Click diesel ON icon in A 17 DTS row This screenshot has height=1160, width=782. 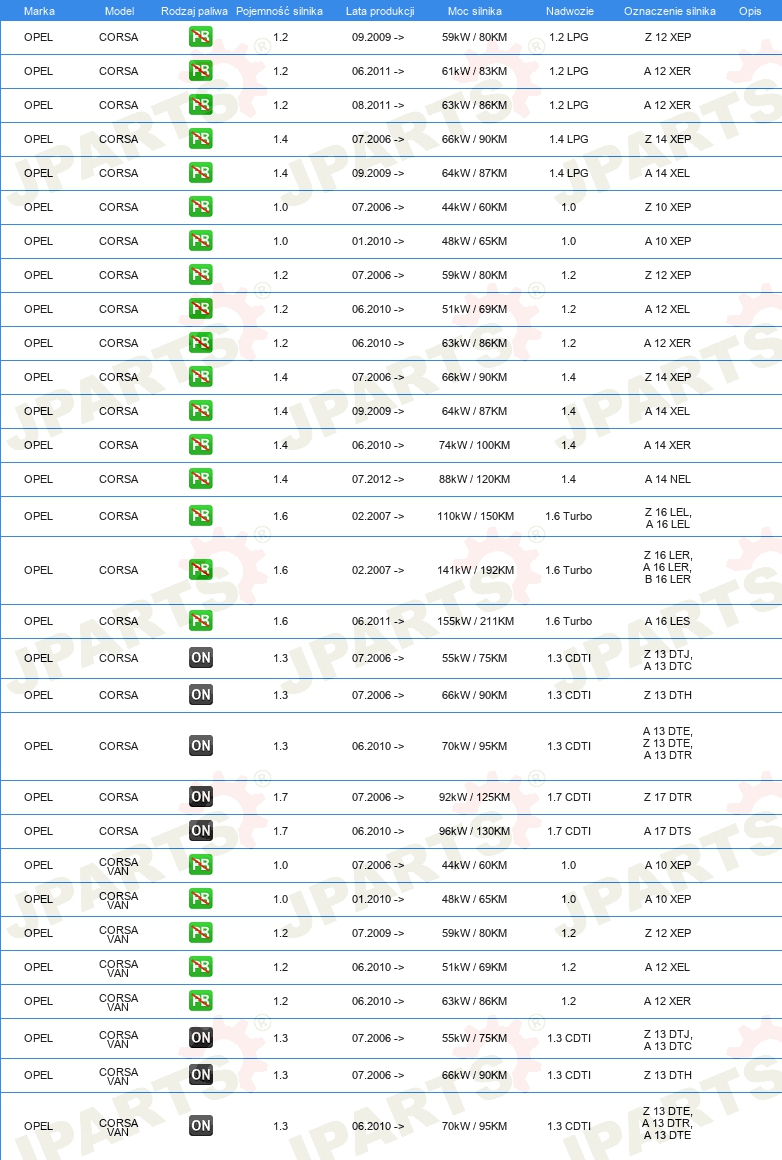coord(200,832)
